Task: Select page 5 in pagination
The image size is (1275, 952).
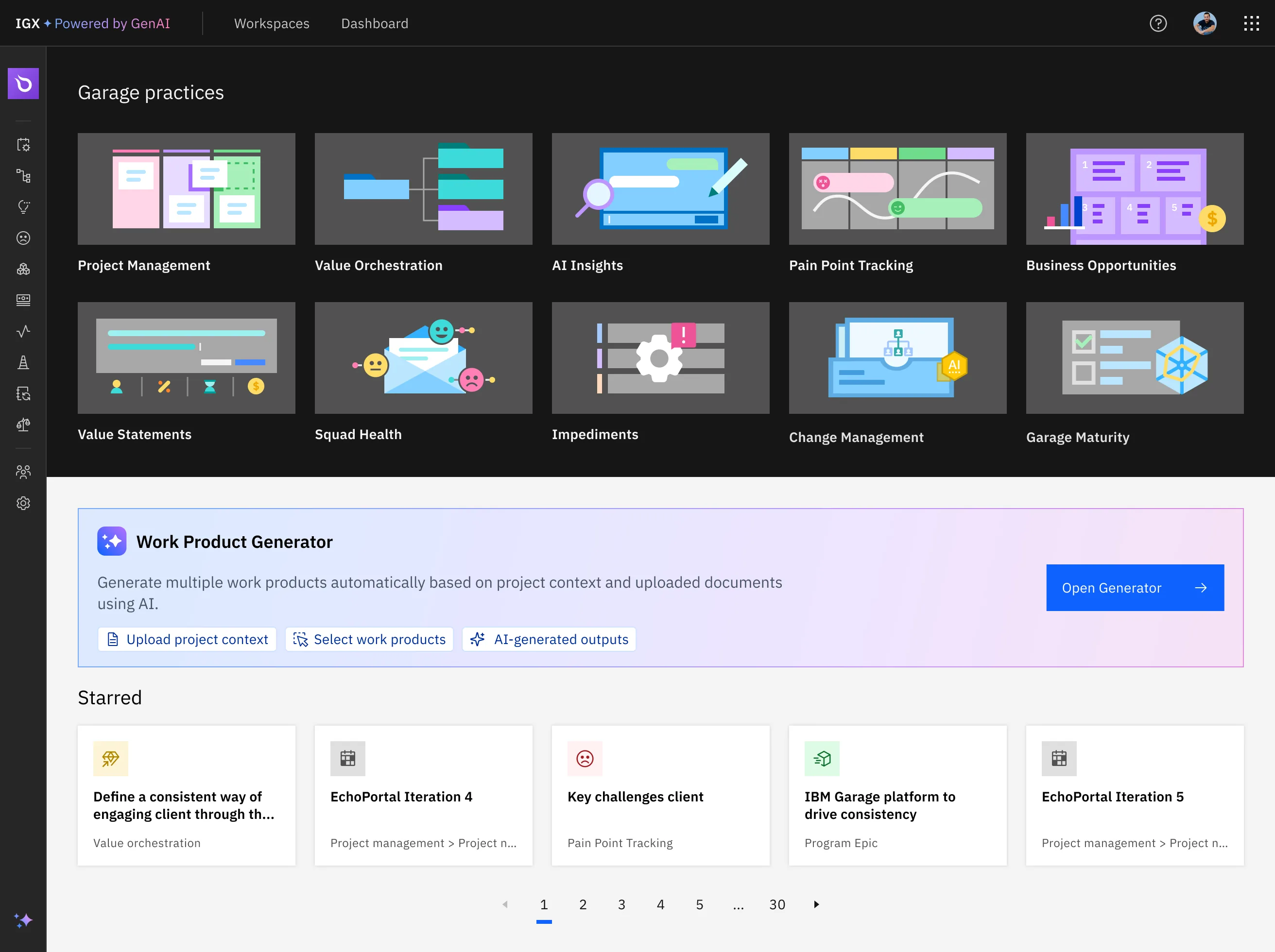Action: pos(699,905)
